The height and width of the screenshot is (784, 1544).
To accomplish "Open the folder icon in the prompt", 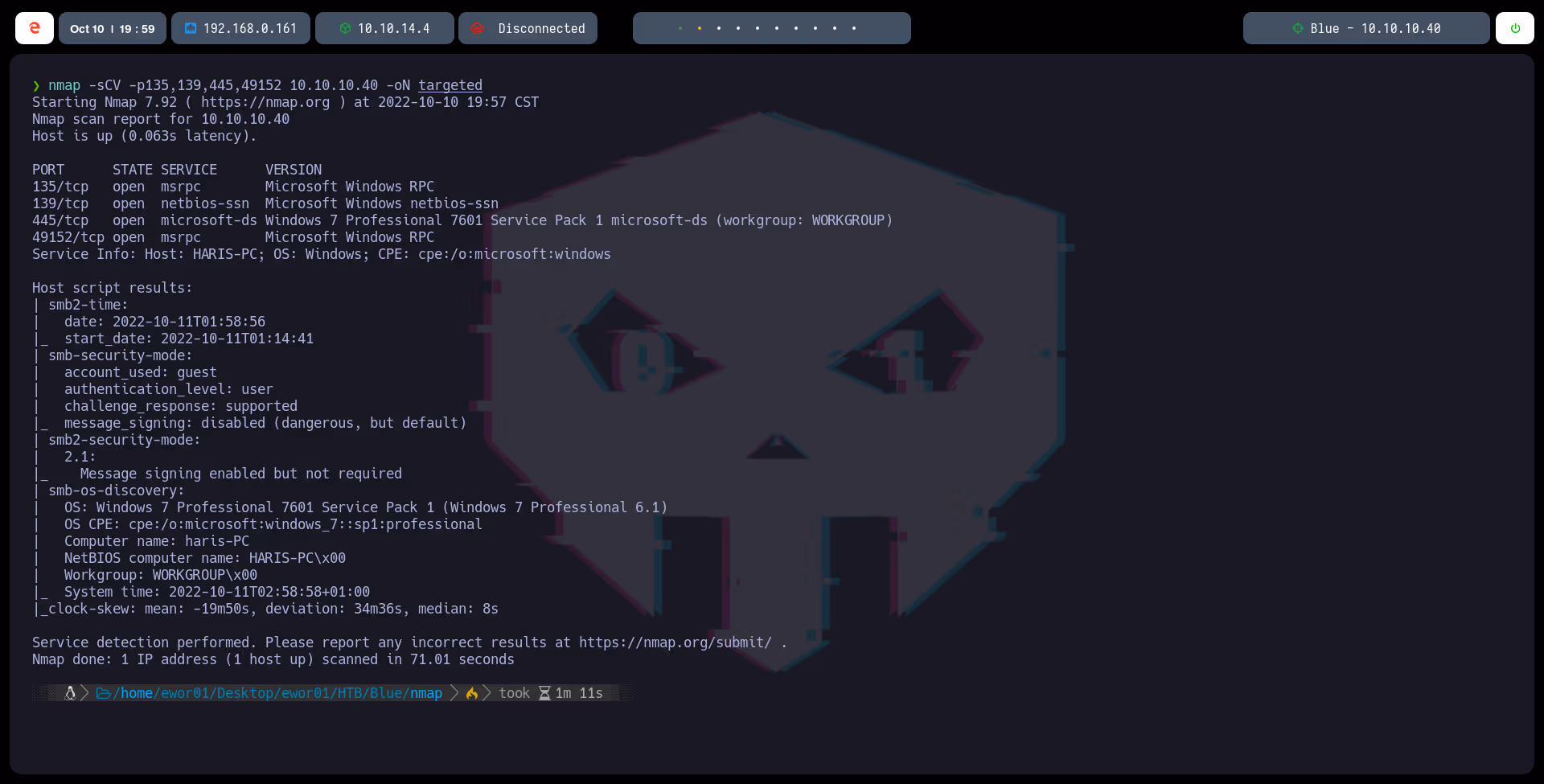I will click(x=104, y=693).
